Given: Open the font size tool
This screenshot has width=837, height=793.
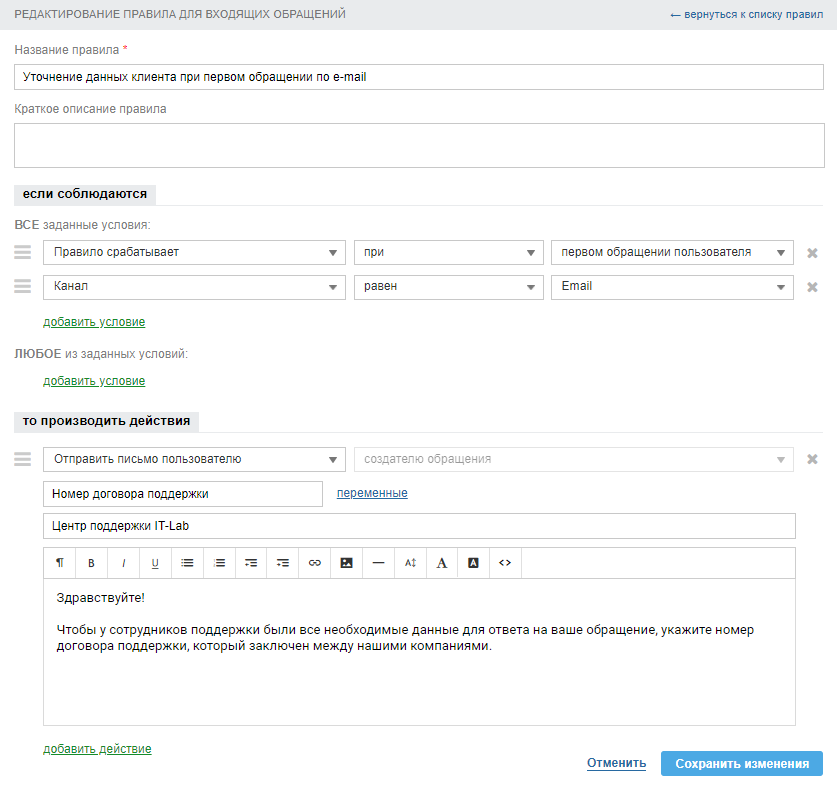Looking at the screenshot, I should click(x=410, y=563).
